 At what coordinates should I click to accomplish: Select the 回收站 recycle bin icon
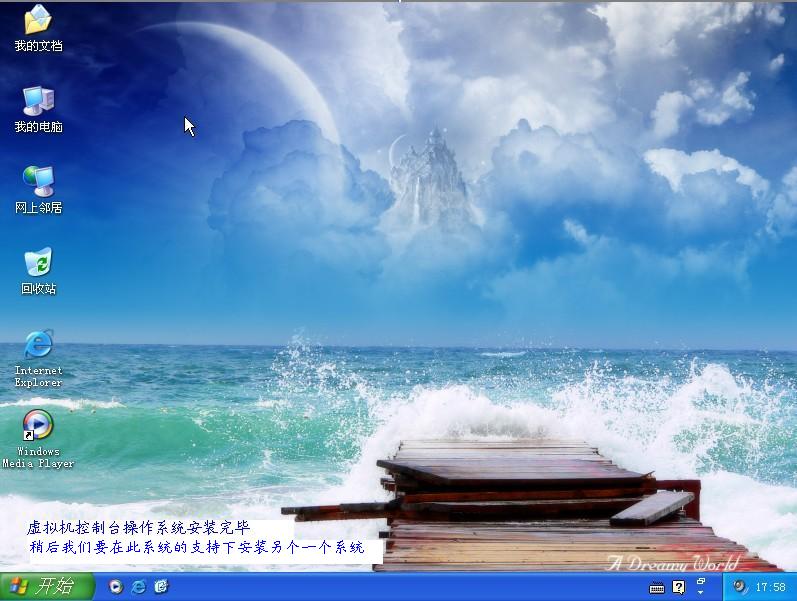click(38, 263)
